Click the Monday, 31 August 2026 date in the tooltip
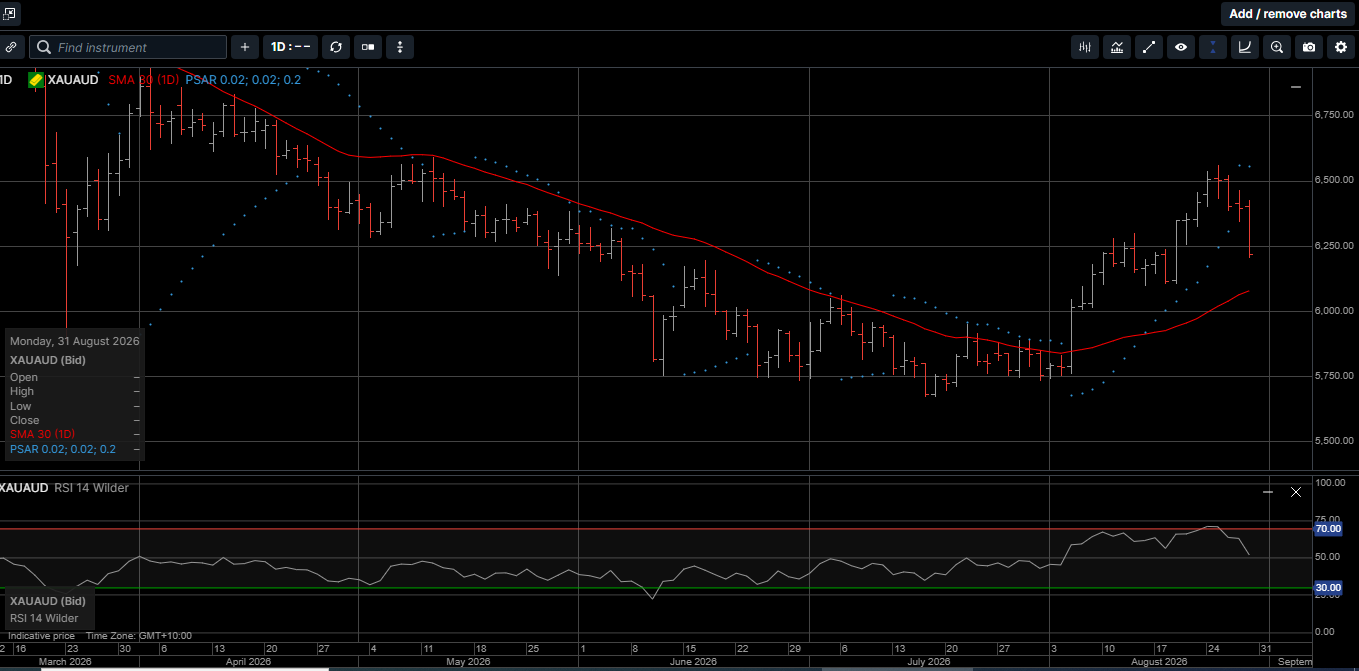The image size is (1359, 671). 74,341
